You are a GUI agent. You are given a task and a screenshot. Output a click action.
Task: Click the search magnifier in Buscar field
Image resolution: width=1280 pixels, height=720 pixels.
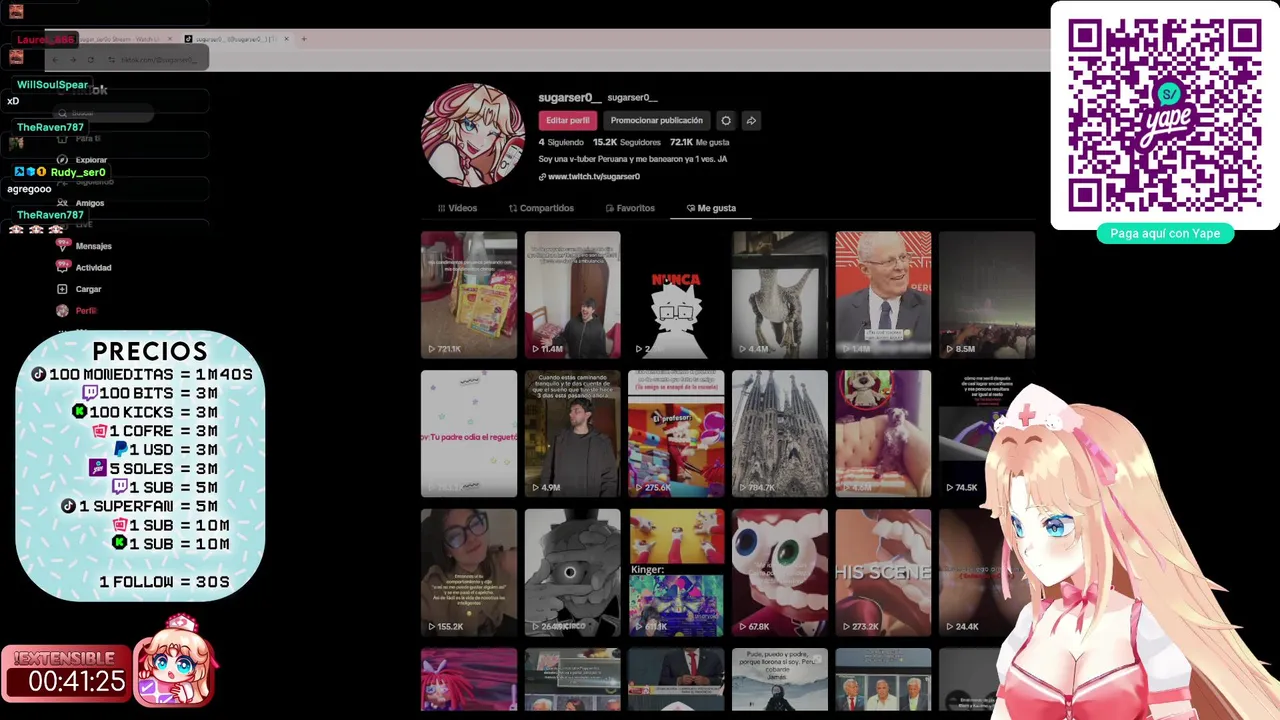pos(63,113)
